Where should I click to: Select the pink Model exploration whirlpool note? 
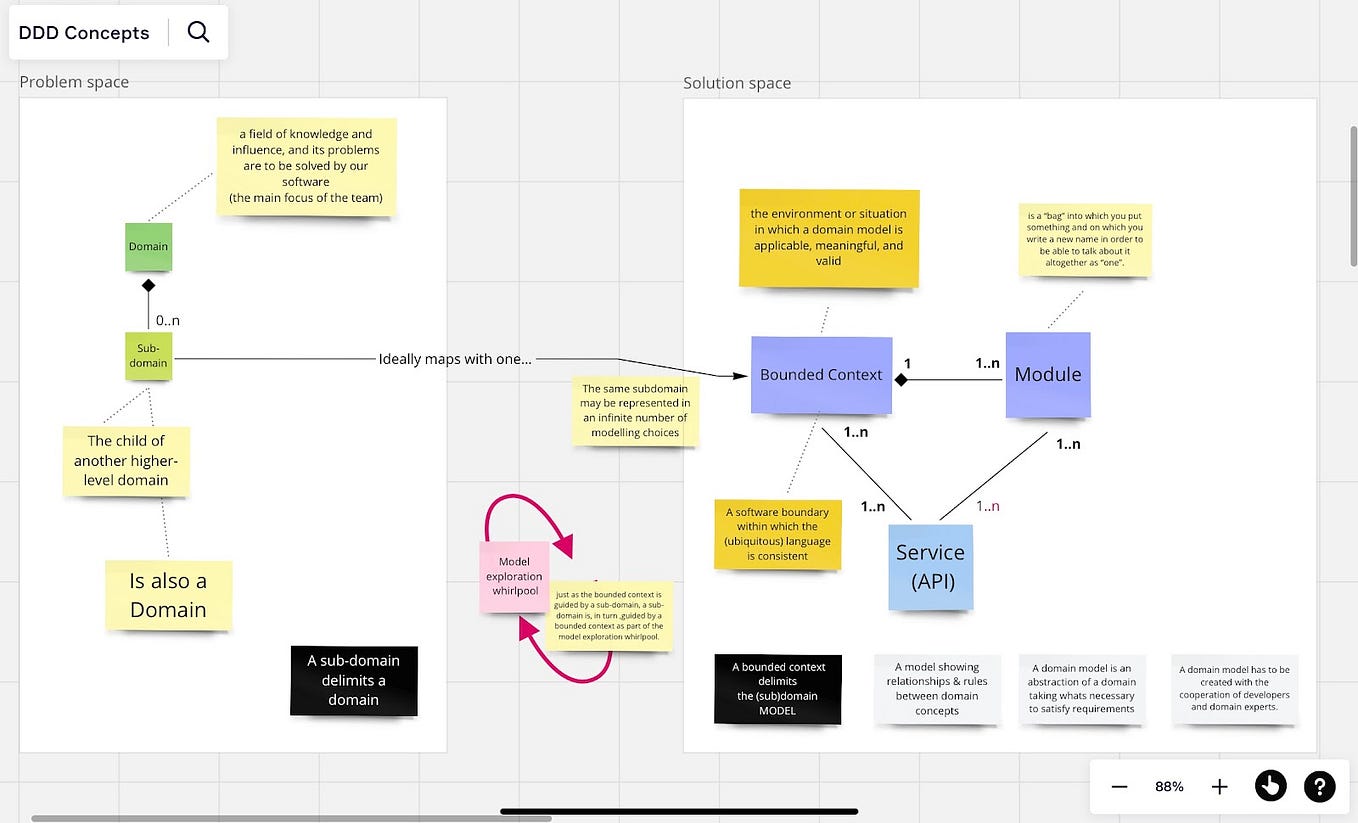[x=513, y=576]
